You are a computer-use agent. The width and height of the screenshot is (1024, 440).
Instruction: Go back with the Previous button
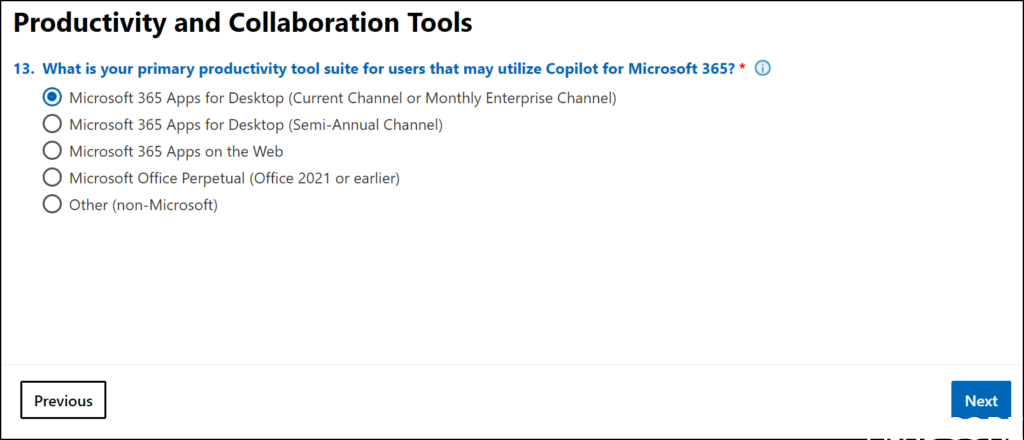point(63,401)
